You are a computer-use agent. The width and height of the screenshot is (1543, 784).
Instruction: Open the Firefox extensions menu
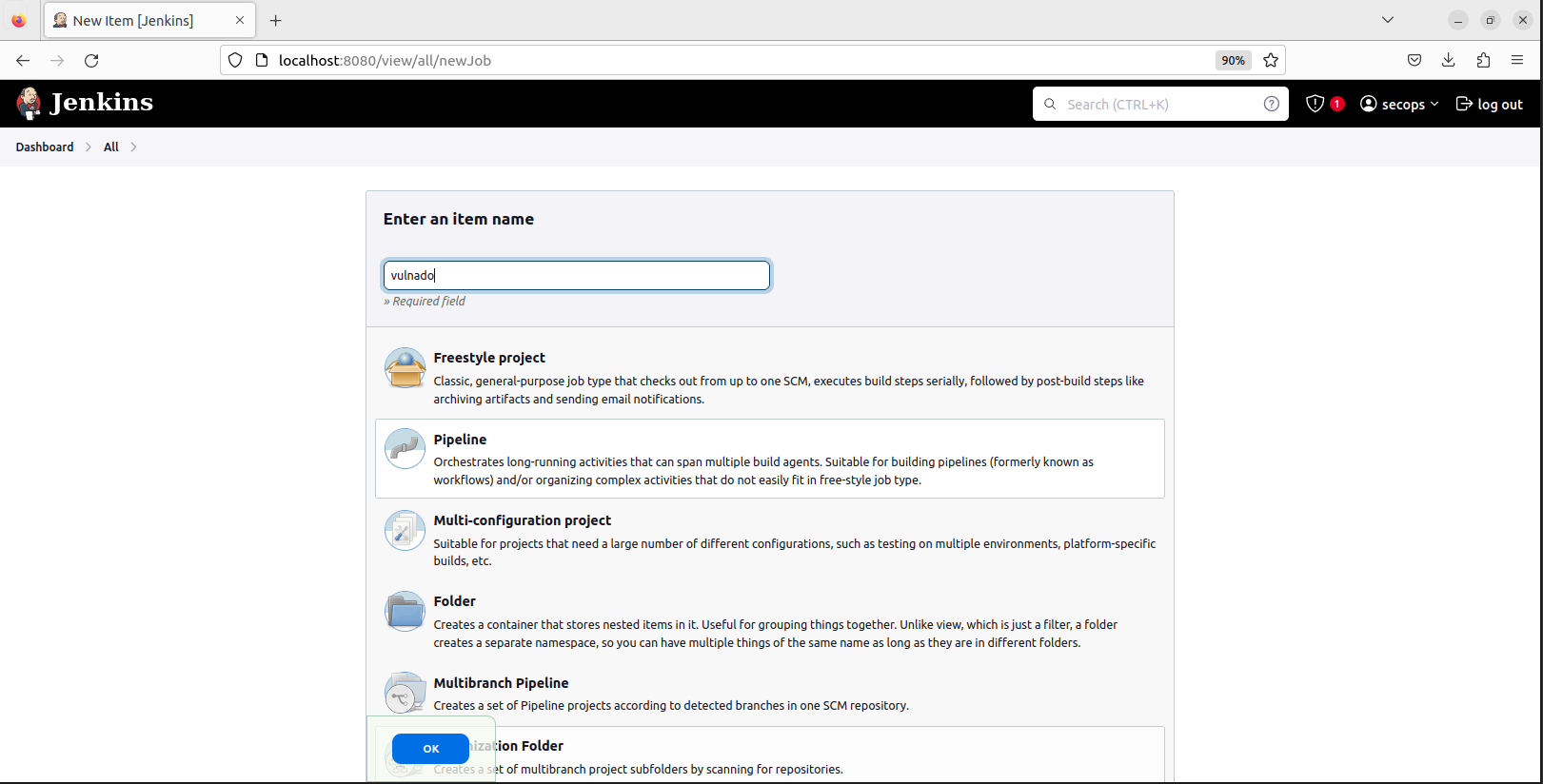tap(1483, 60)
